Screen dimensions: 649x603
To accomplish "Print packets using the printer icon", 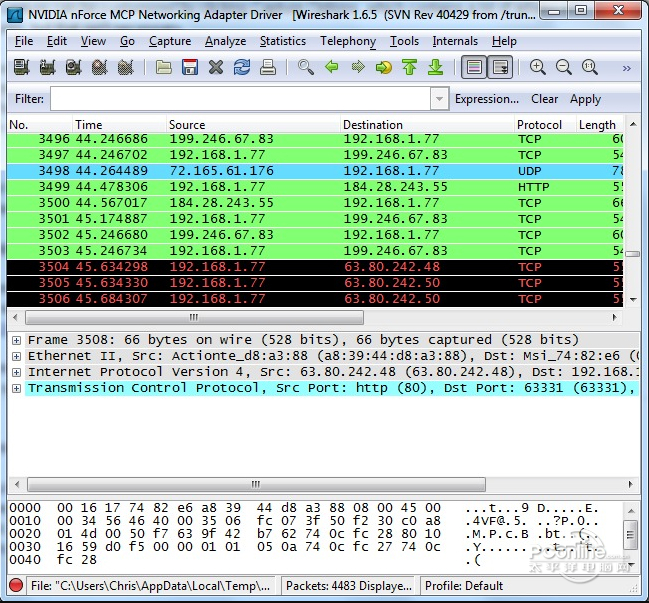I will click(x=268, y=68).
